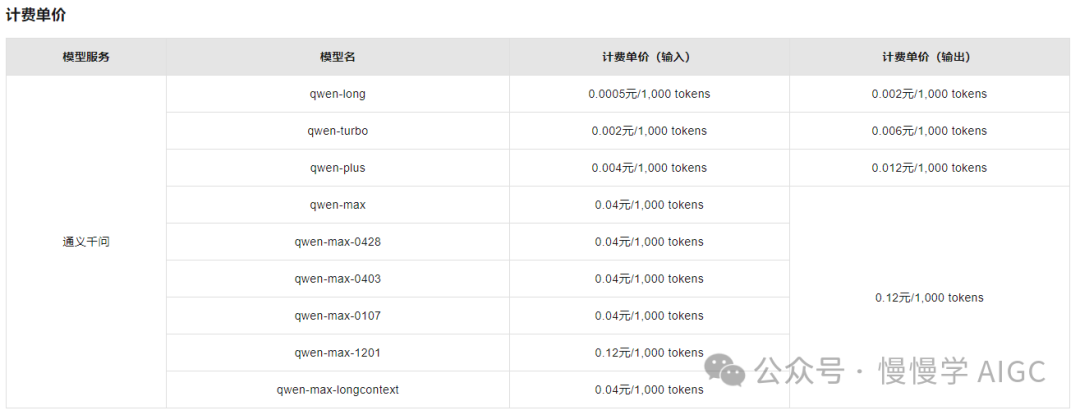Image resolution: width=1080 pixels, height=415 pixels.
Task: Select the qwen-max-0428 model name
Action: point(337,242)
